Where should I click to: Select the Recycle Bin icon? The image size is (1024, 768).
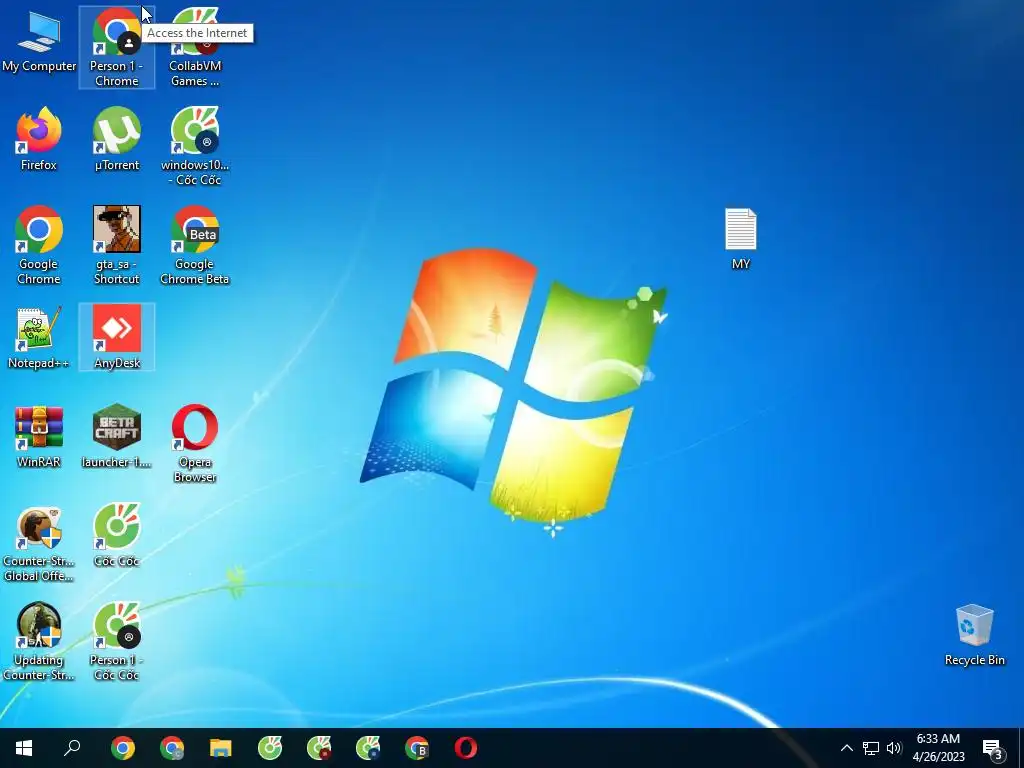[x=974, y=635]
